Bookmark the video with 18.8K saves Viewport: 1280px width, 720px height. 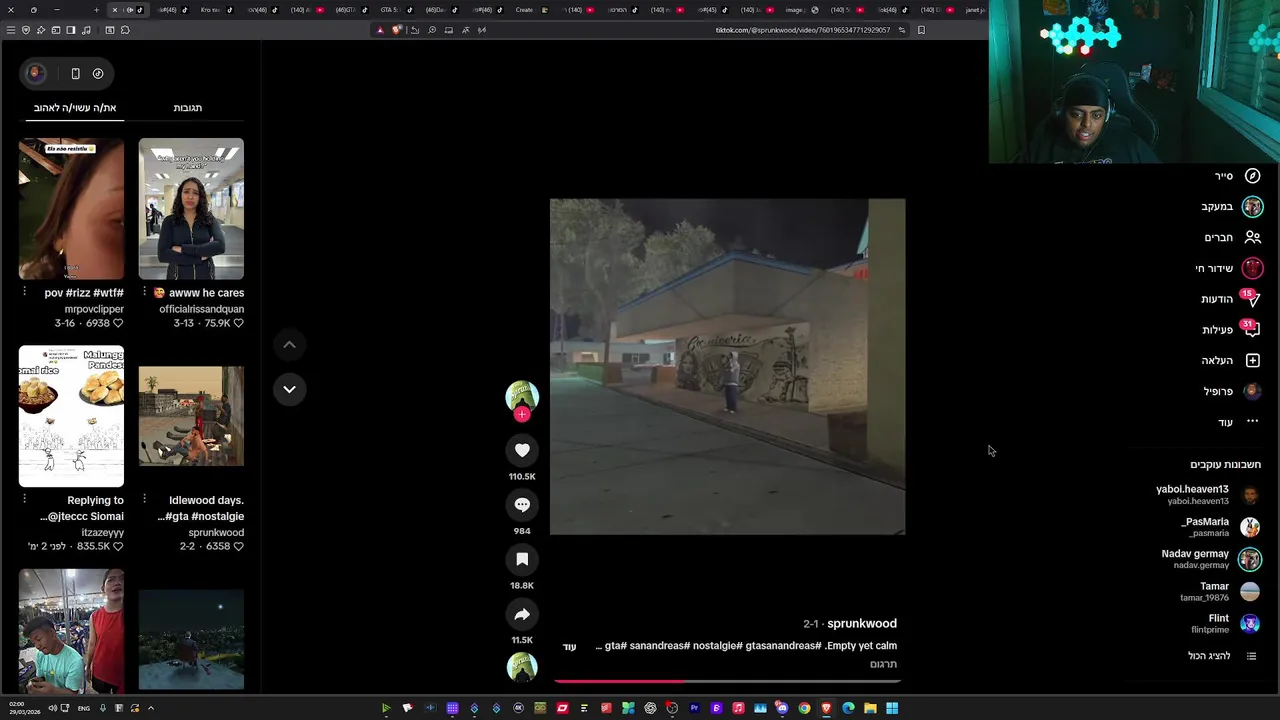point(522,560)
